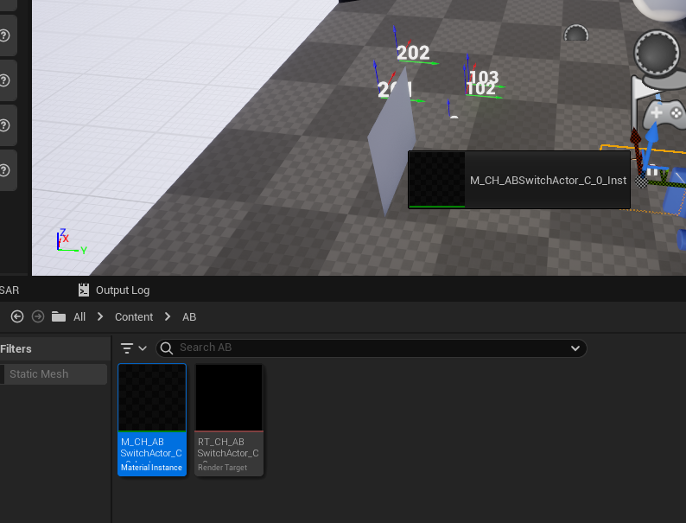
Task: Open the filter options dropdown
Action: (x=133, y=348)
